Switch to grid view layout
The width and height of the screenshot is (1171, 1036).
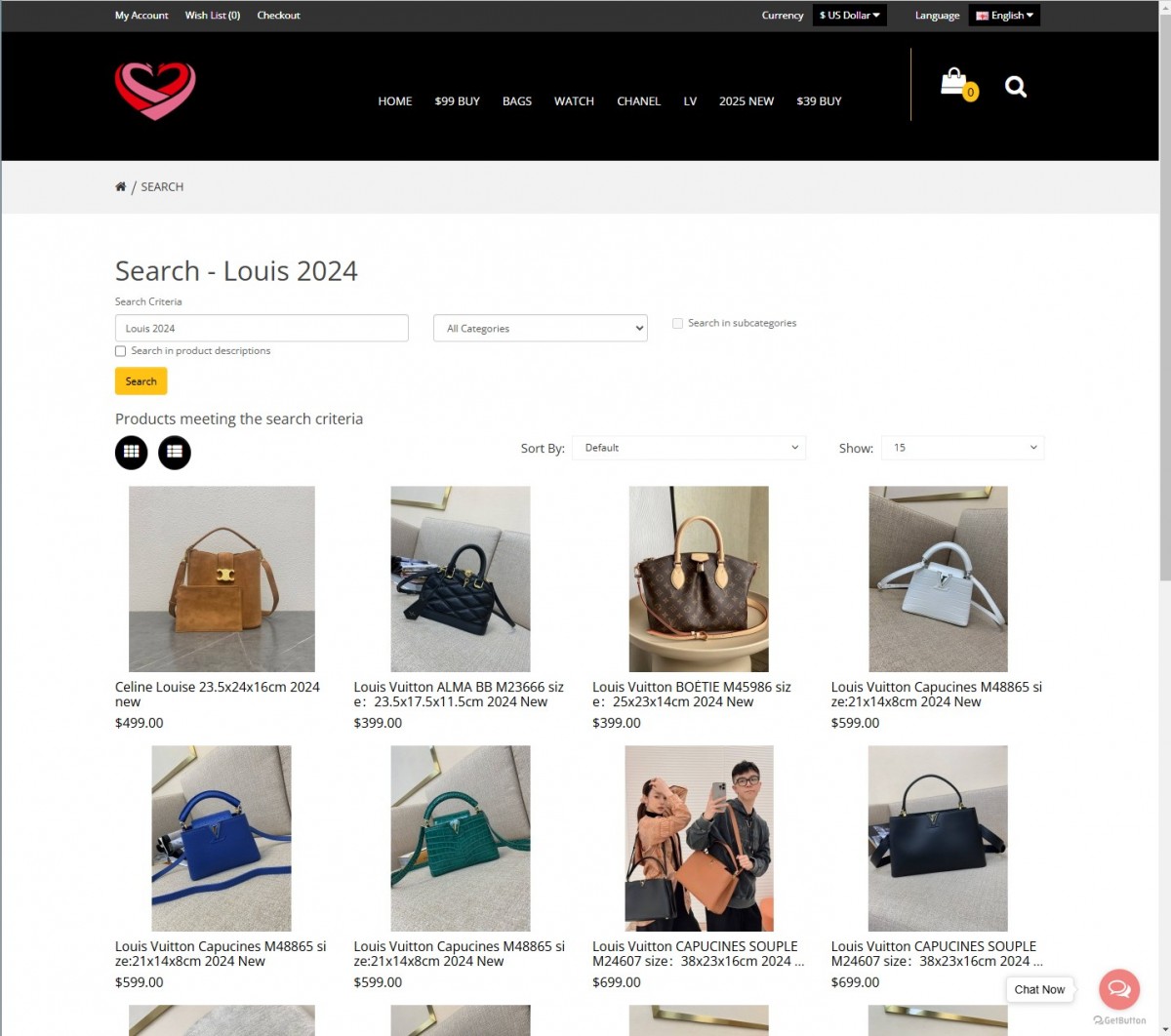tap(132, 453)
